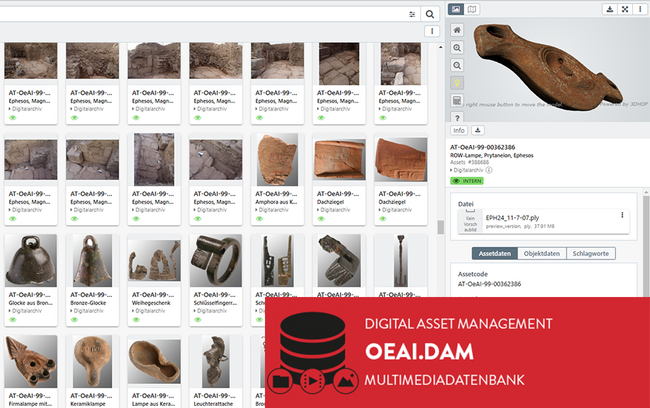650x408 pixels.
Task: Click the Info button below viewer
Action: (459, 130)
